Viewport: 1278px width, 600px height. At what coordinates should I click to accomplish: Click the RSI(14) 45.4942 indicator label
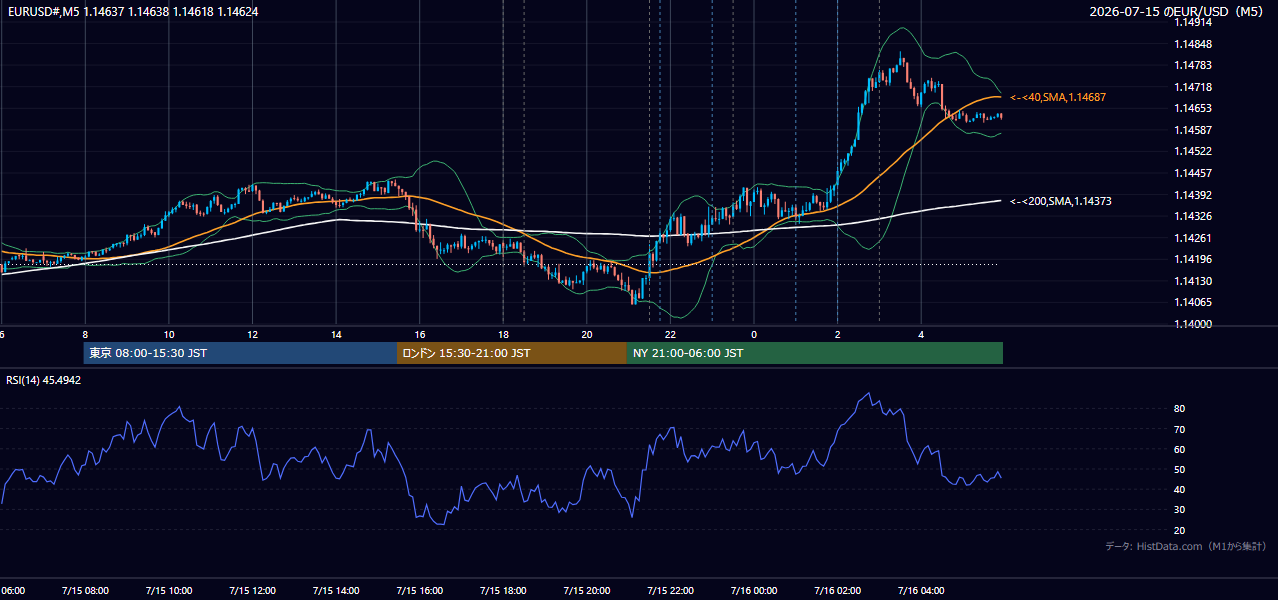click(x=44, y=380)
